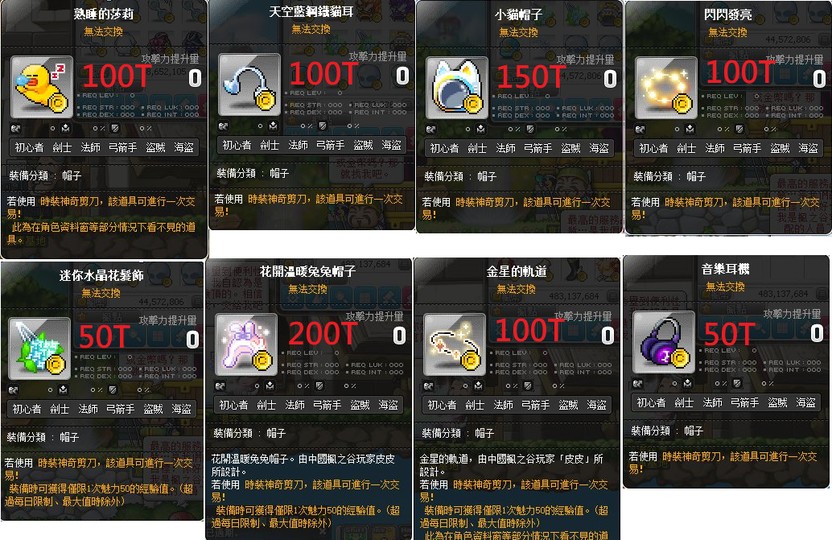Image resolution: width=832 pixels, height=540 pixels.
Task: Click 弓箭手 label on 閃閃發亮 card
Action: tap(747, 149)
